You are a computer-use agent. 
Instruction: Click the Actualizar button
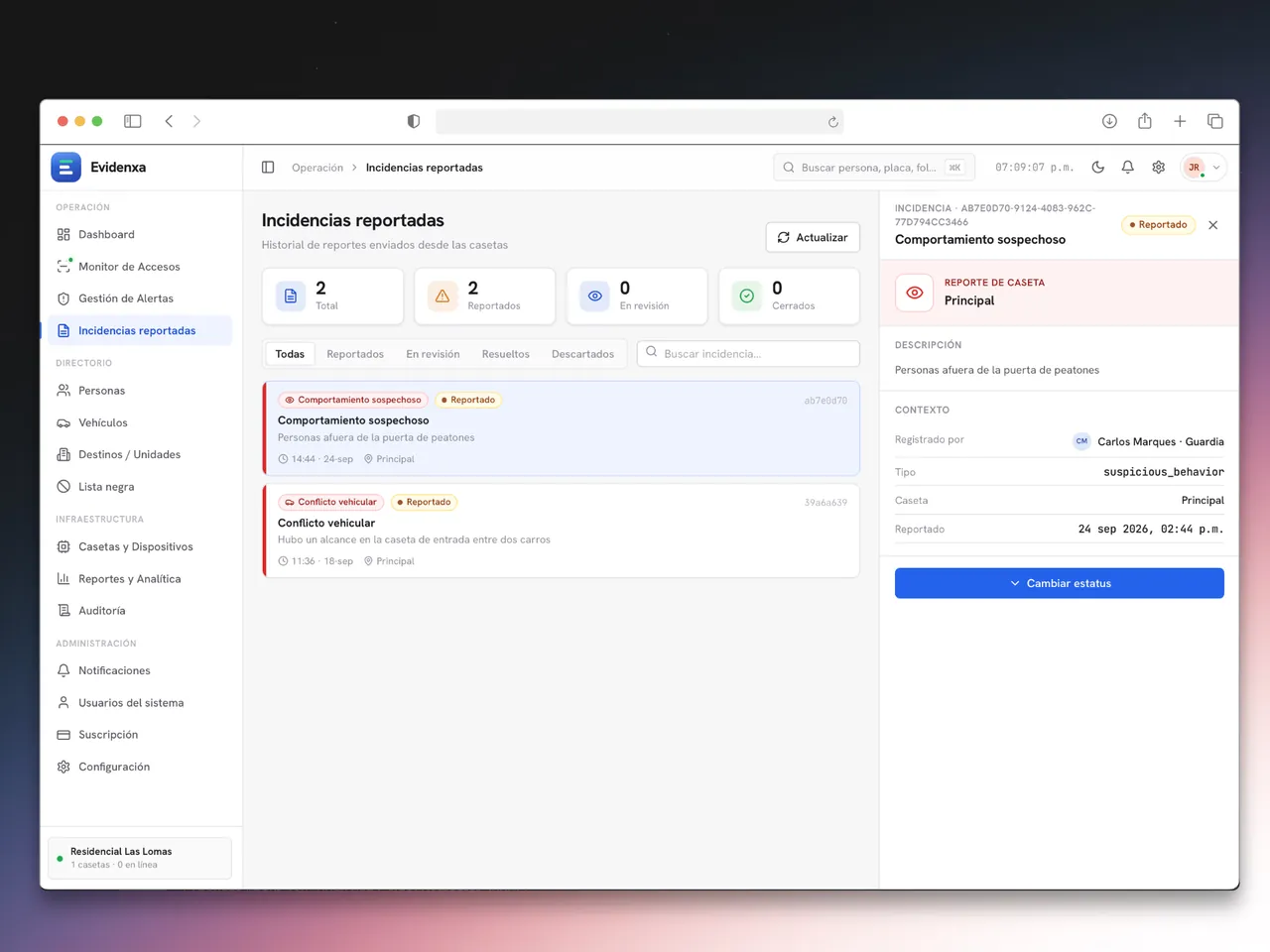pyautogui.click(x=813, y=237)
